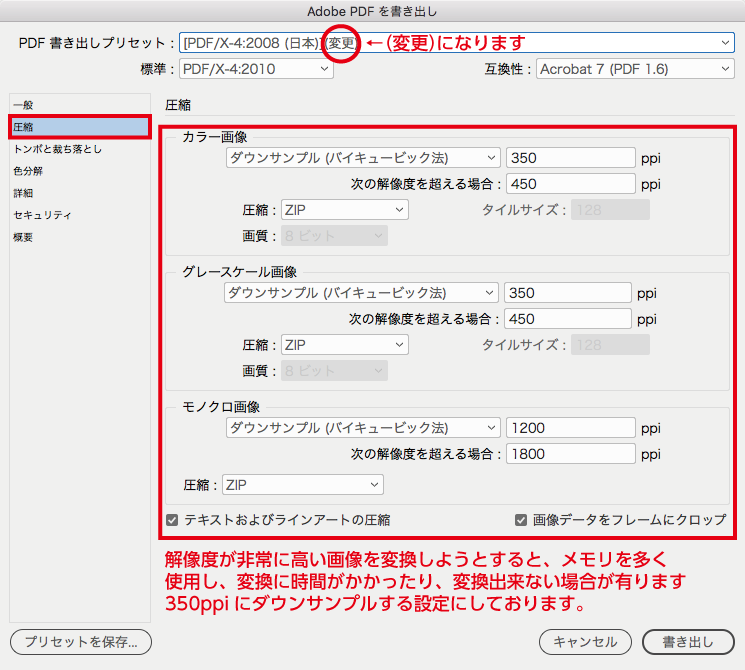Click カラー画像 タイルサイズ 128 field
The height and width of the screenshot is (670, 745).
611,210
